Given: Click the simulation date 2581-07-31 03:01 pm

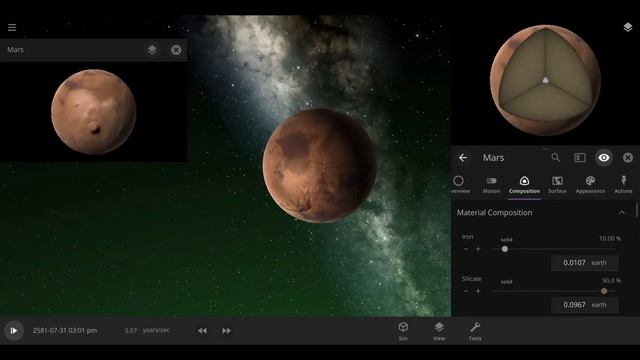Looking at the screenshot, I should pyautogui.click(x=65, y=331).
